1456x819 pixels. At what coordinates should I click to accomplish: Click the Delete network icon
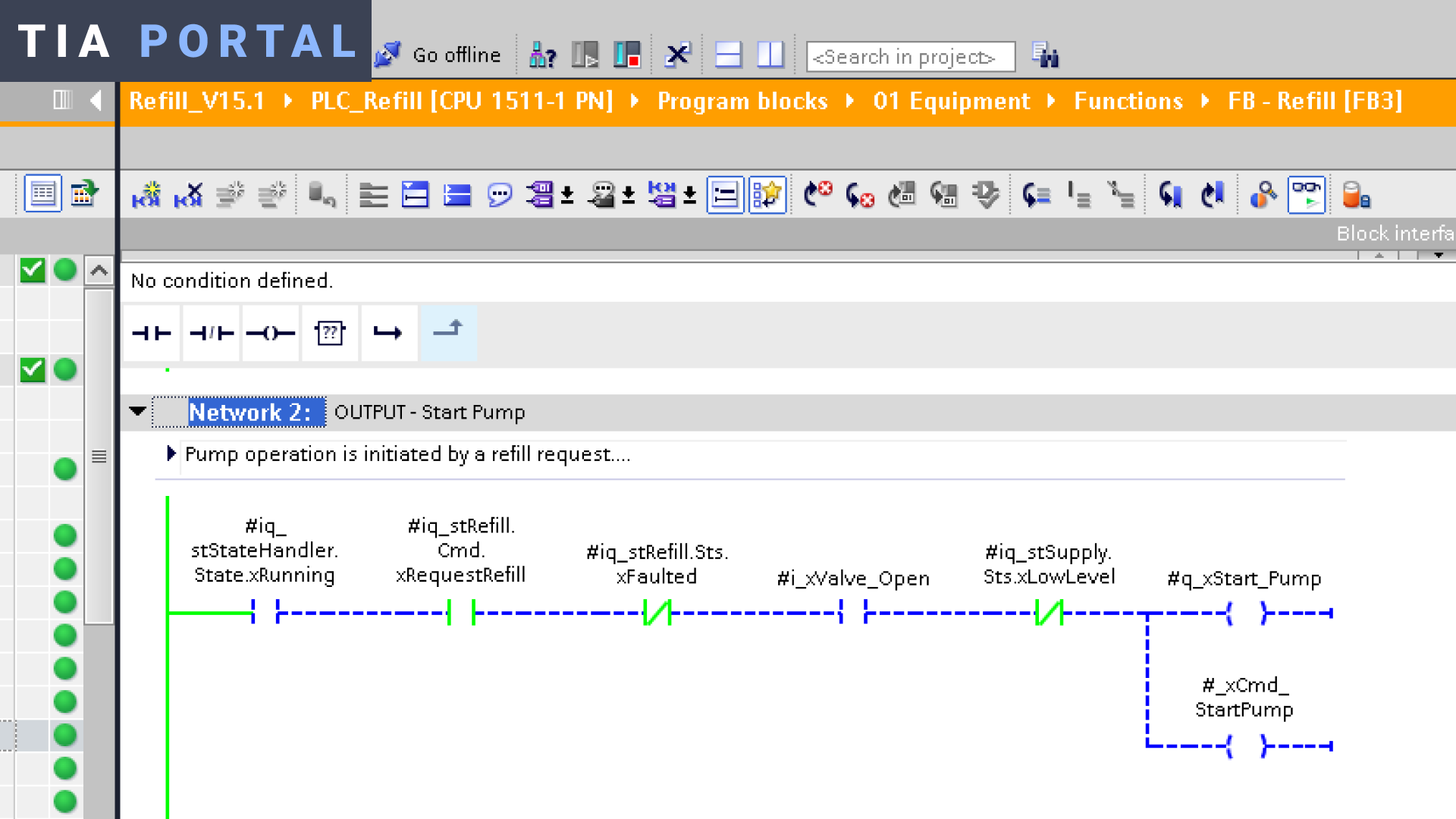point(188,195)
